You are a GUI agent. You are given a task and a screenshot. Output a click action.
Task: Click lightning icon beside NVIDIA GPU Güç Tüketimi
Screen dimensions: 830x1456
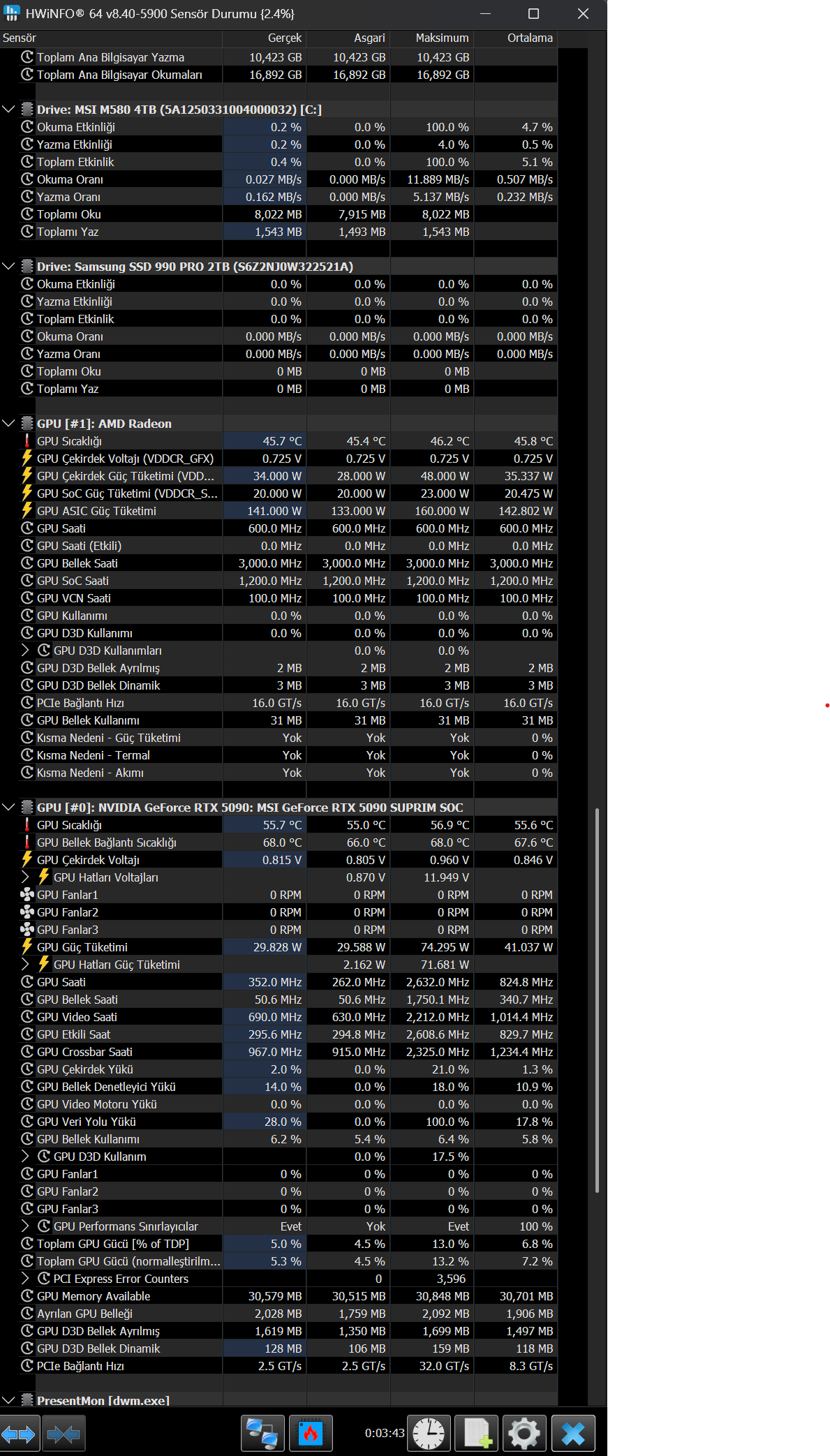tap(27, 947)
